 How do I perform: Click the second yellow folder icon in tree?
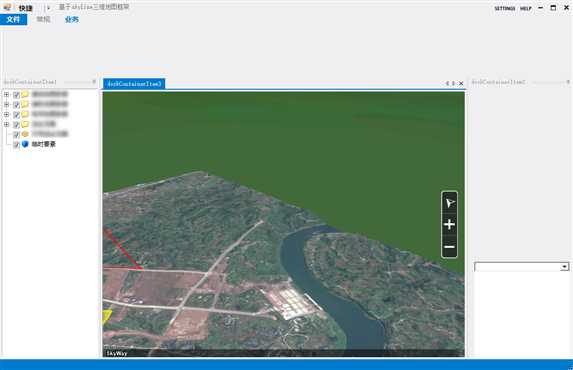point(25,104)
